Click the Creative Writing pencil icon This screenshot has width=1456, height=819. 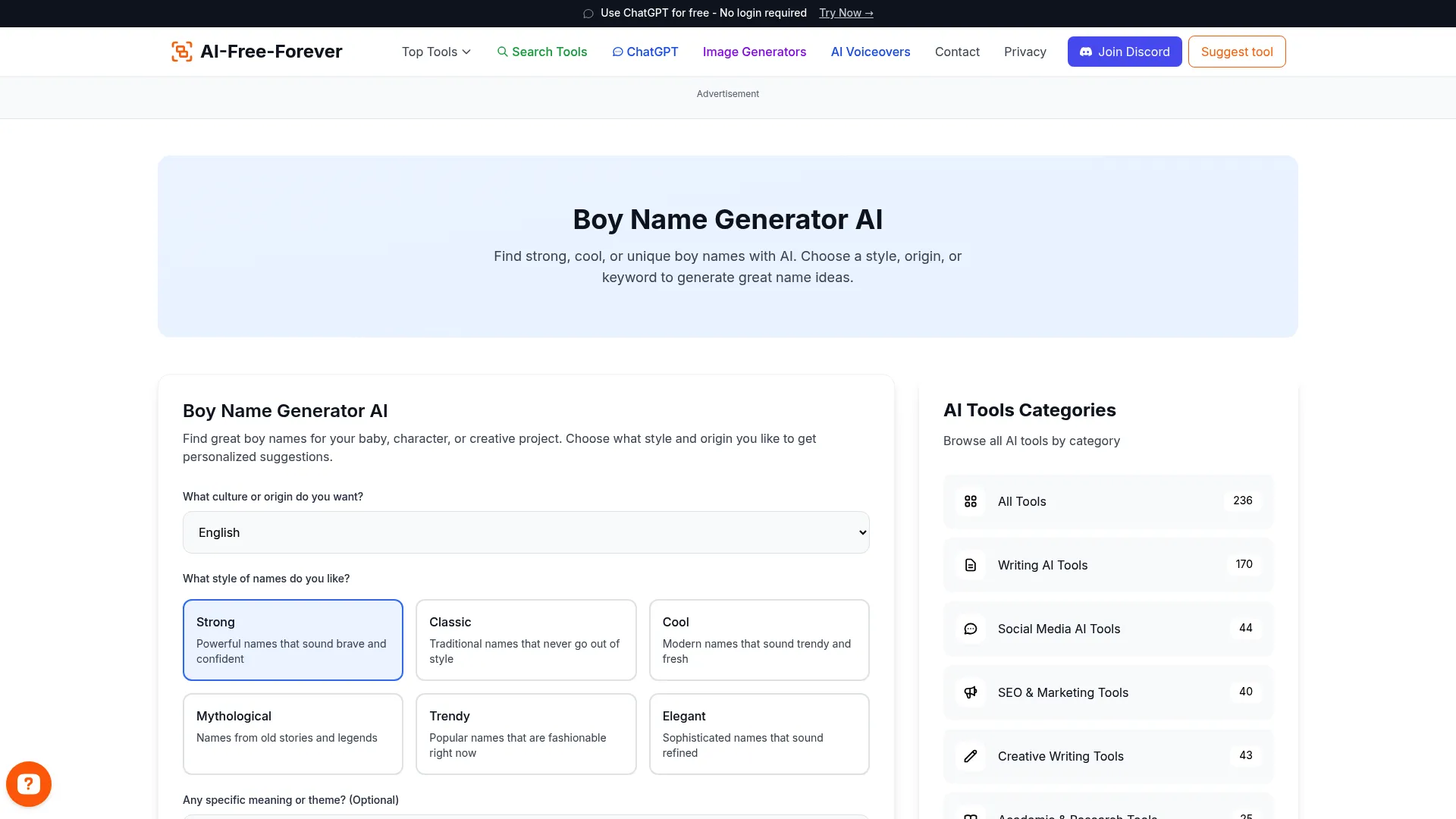971,756
